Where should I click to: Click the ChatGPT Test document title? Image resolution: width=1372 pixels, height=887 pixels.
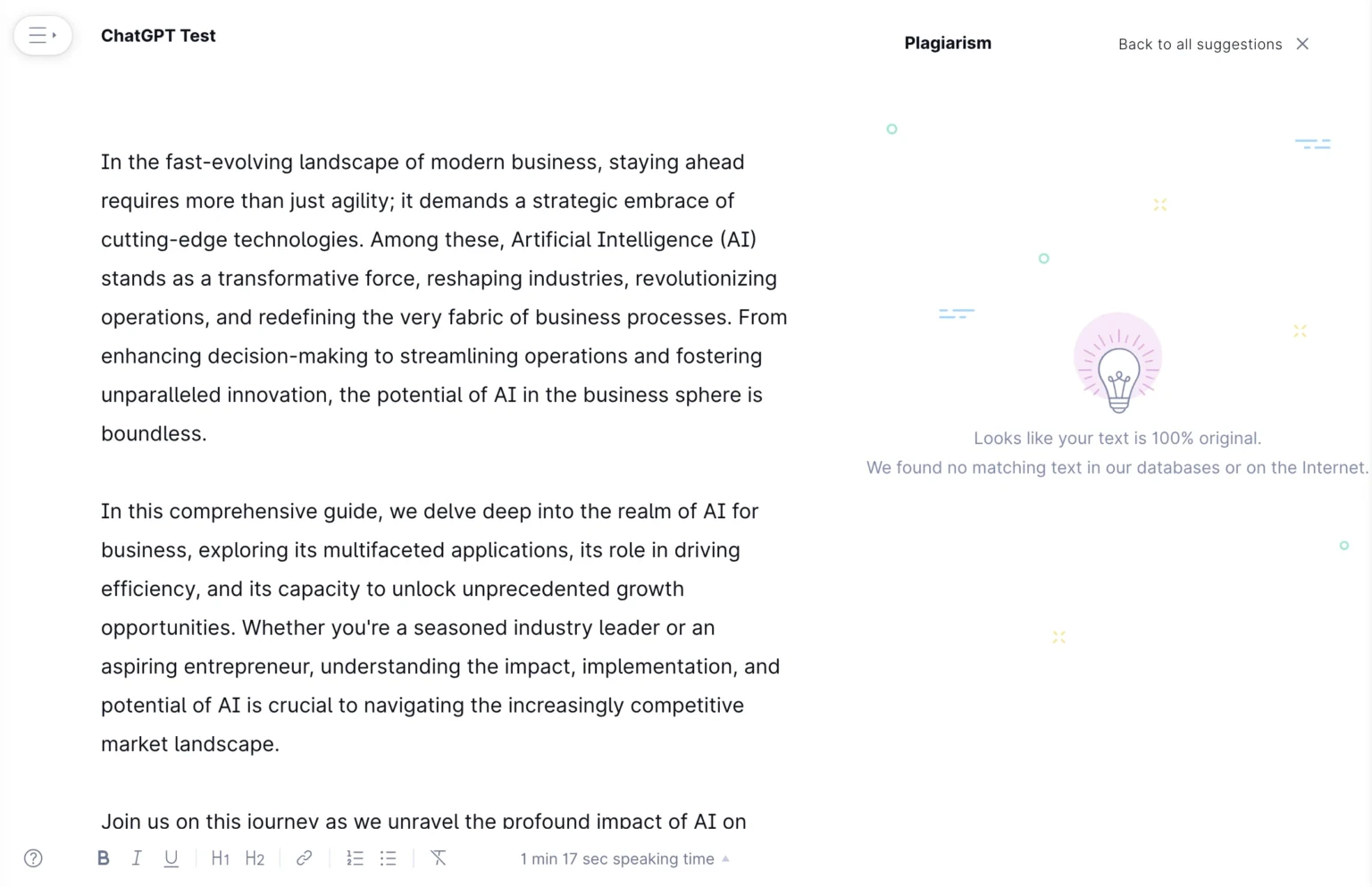[158, 36]
